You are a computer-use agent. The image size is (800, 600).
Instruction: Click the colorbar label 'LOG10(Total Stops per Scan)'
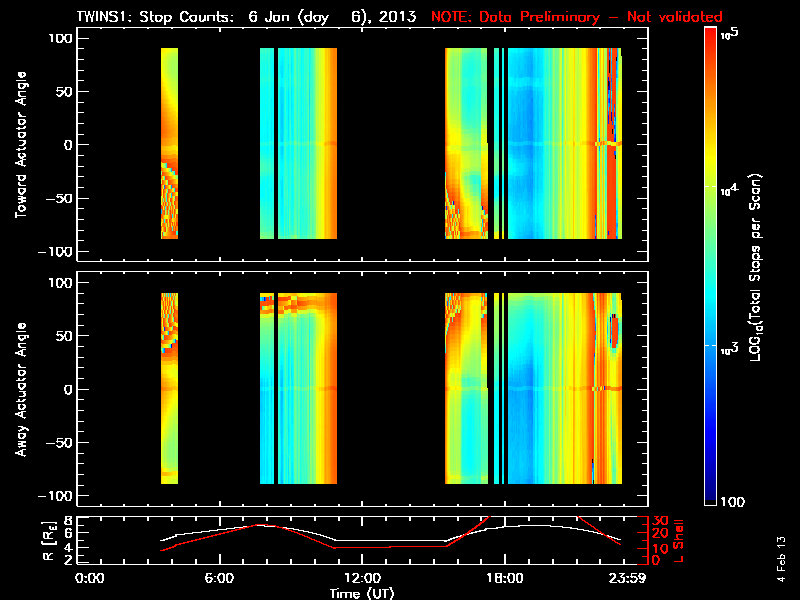coord(756,267)
